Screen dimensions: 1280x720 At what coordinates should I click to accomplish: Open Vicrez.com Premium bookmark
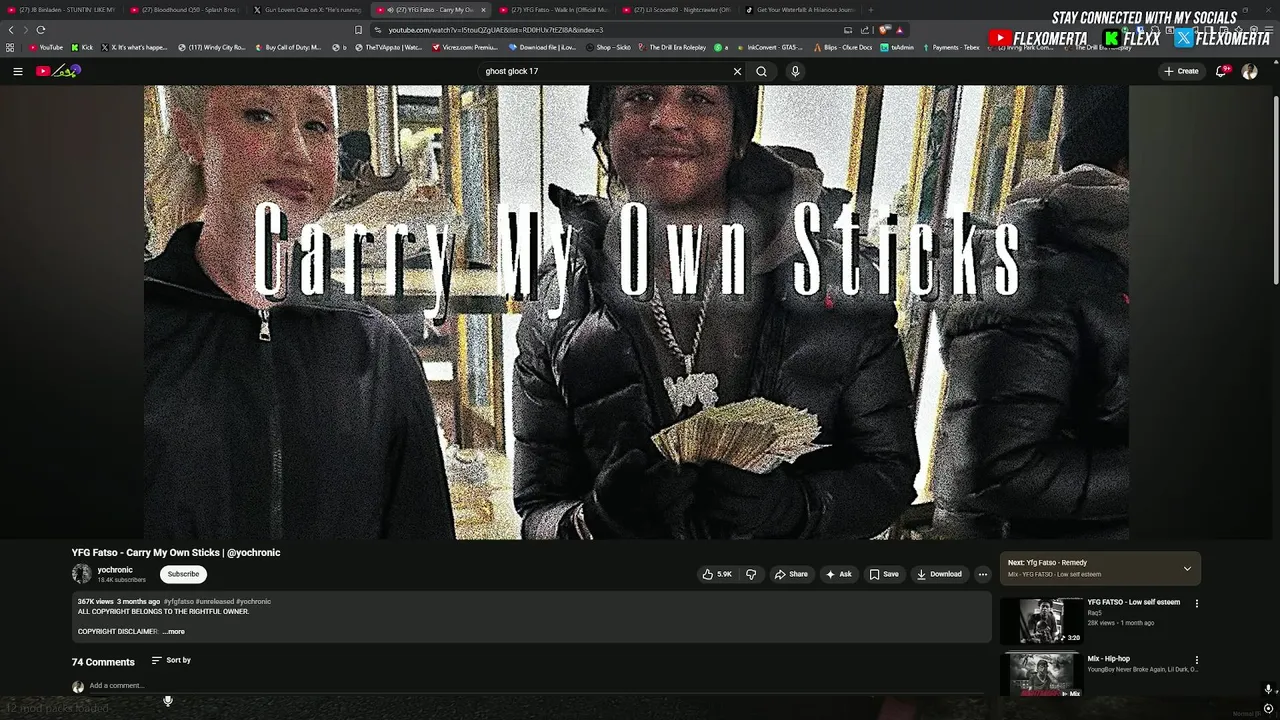(465, 47)
